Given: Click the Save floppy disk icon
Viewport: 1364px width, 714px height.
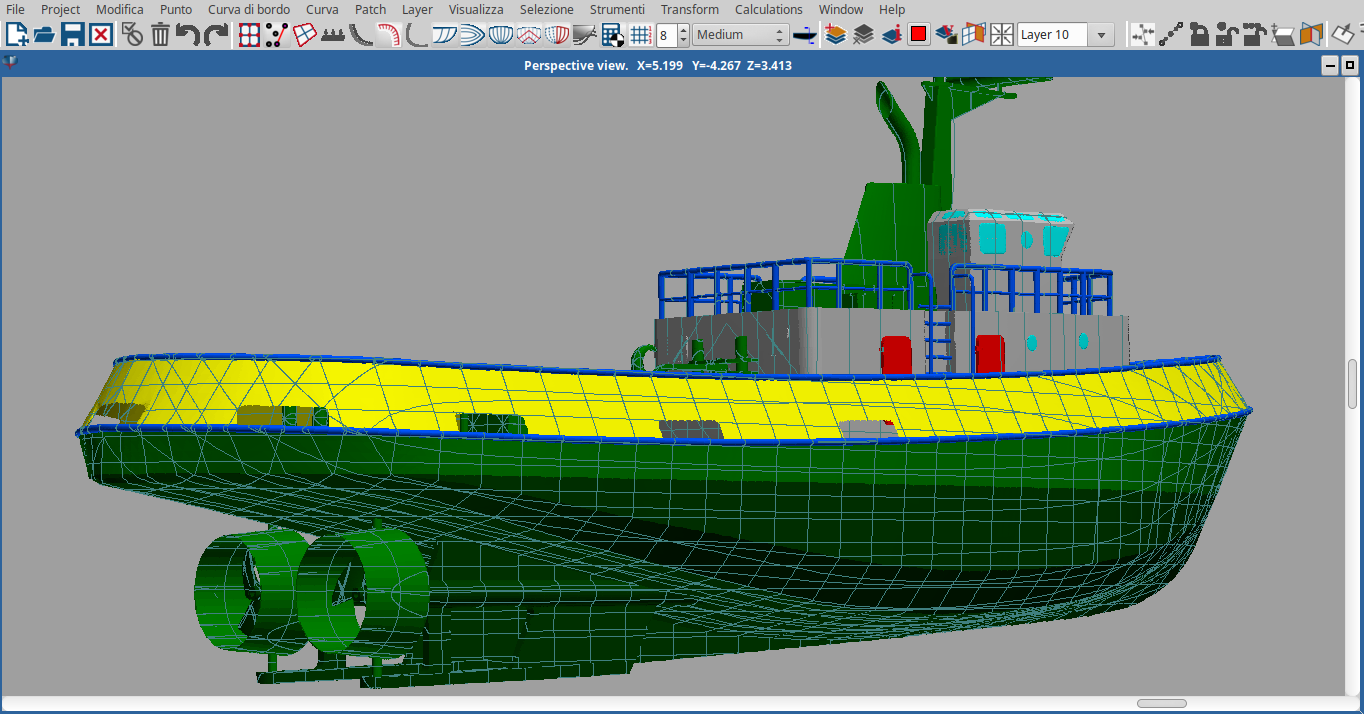Looking at the screenshot, I should pyautogui.click(x=72, y=35).
